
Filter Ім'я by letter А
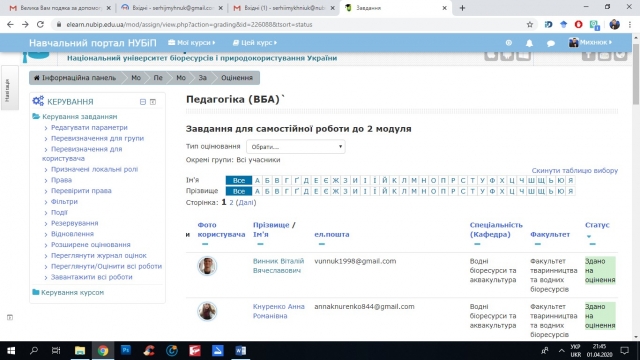257,180
